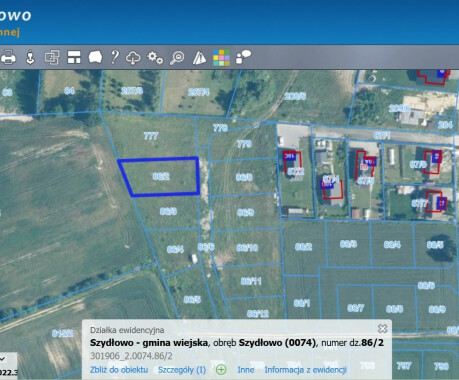Open the overlapping windows layers tool
This screenshot has width=459, height=380.
coord(52,57)
